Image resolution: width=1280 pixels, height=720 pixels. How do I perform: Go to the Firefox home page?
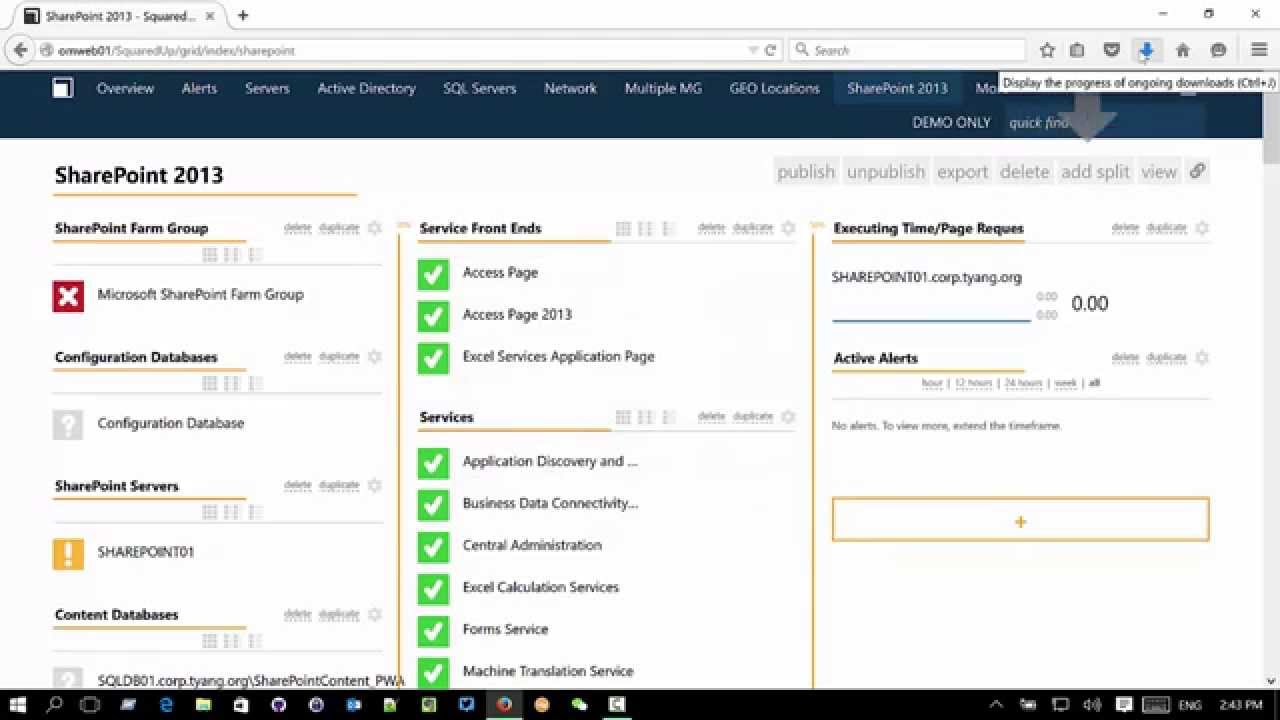click(1183, 50)
